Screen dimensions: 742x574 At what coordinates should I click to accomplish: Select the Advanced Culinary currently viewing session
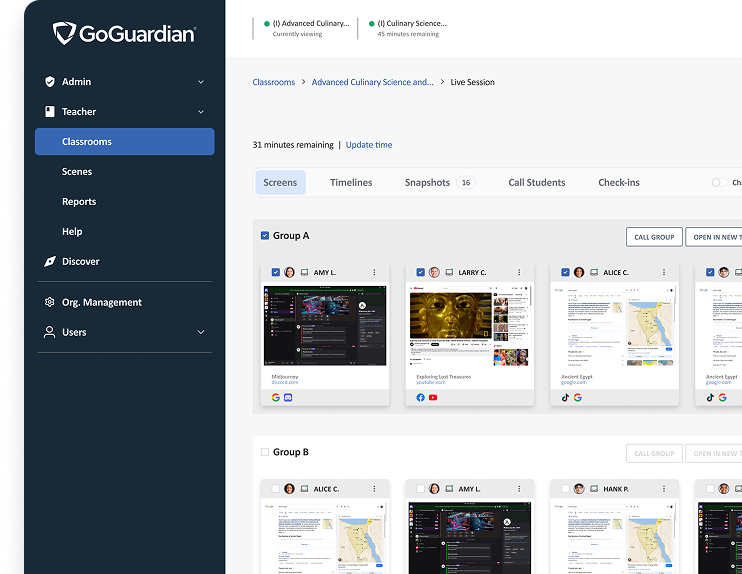tap(307, 28)
